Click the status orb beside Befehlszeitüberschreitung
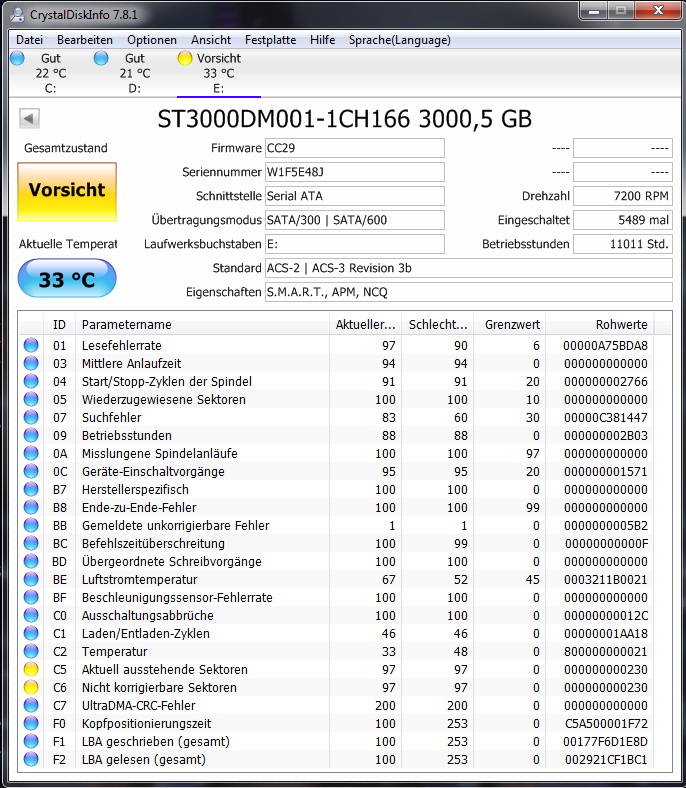The height and width of the screenshot is (788, 686). pyautogui.click(x=31, y=544)
